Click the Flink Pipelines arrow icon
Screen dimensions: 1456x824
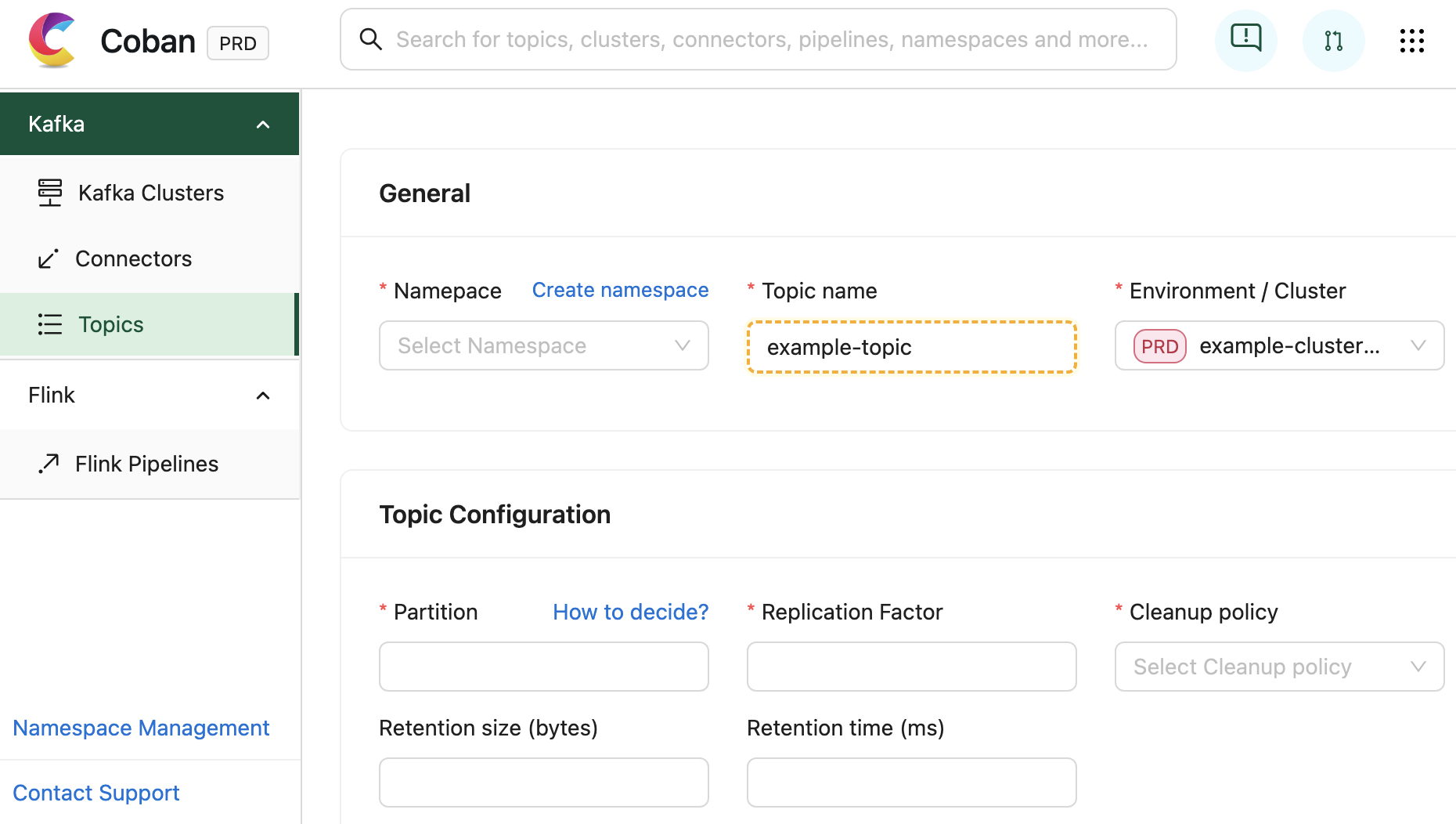click(x=49, y=464)
